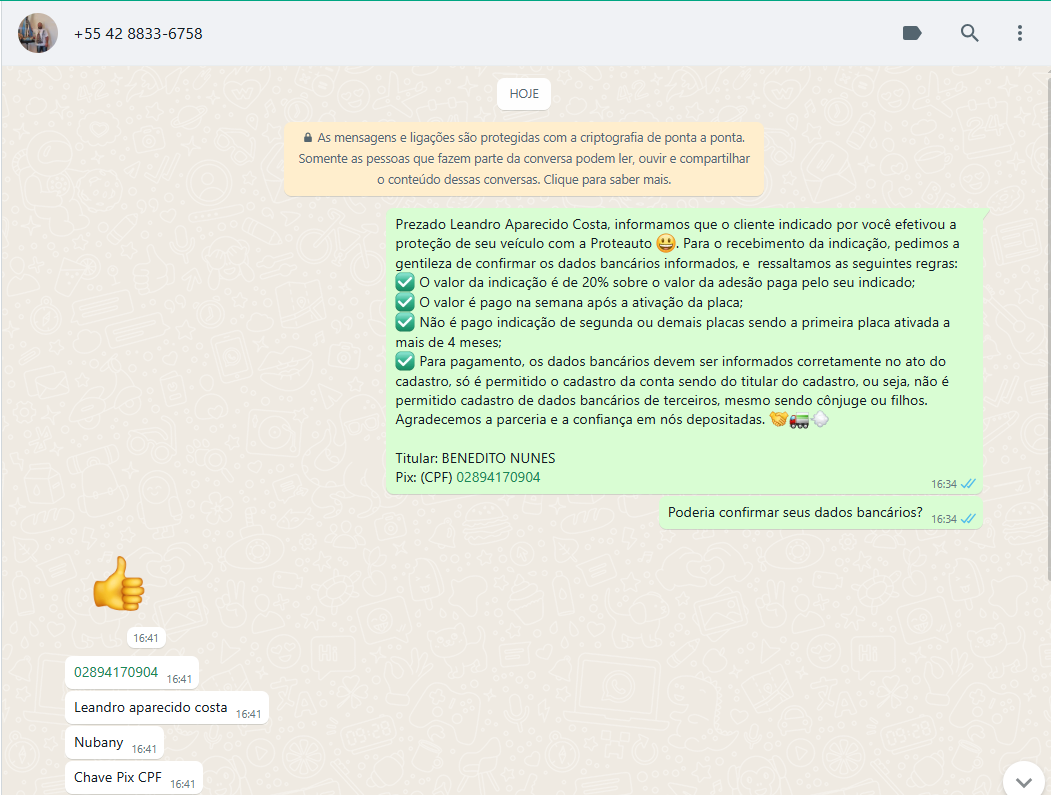
Task: Open search in this conversation
Action: tap(969, 33)
